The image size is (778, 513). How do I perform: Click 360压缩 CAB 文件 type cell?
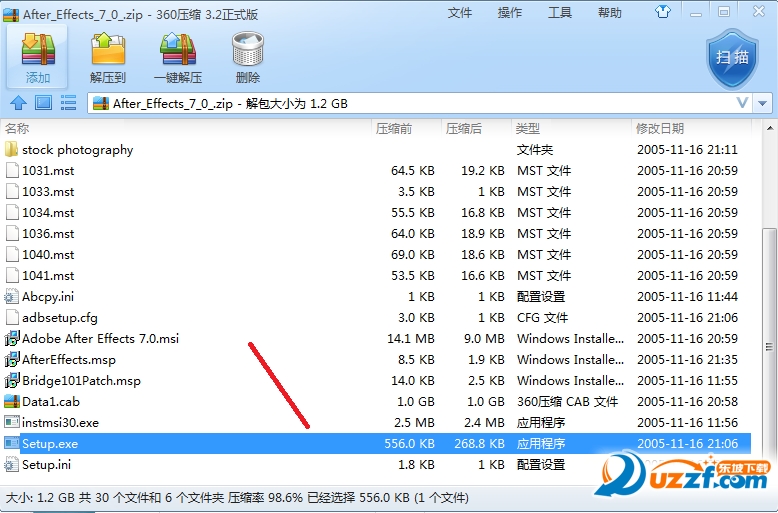567,401
